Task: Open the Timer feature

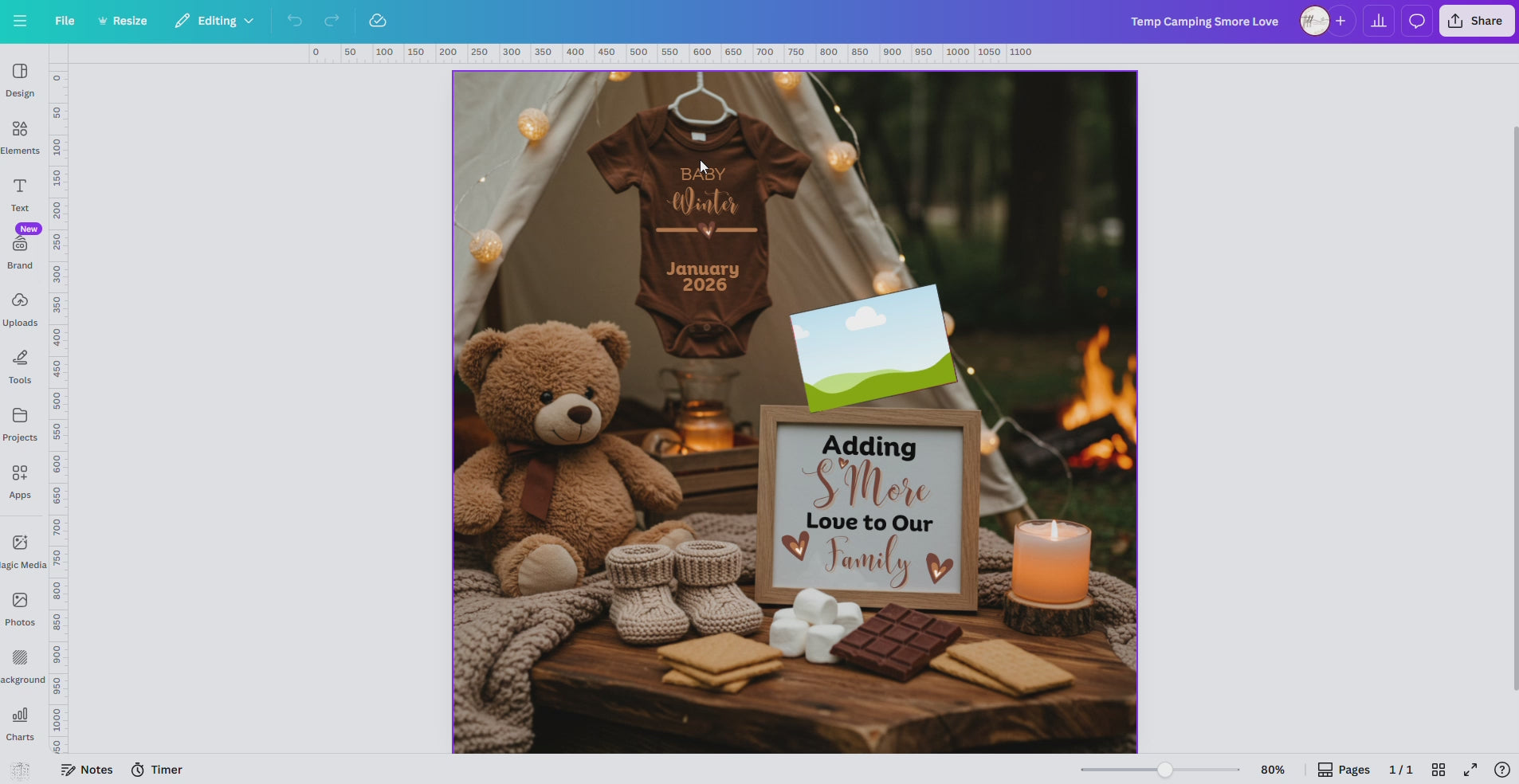Action: 156,770
